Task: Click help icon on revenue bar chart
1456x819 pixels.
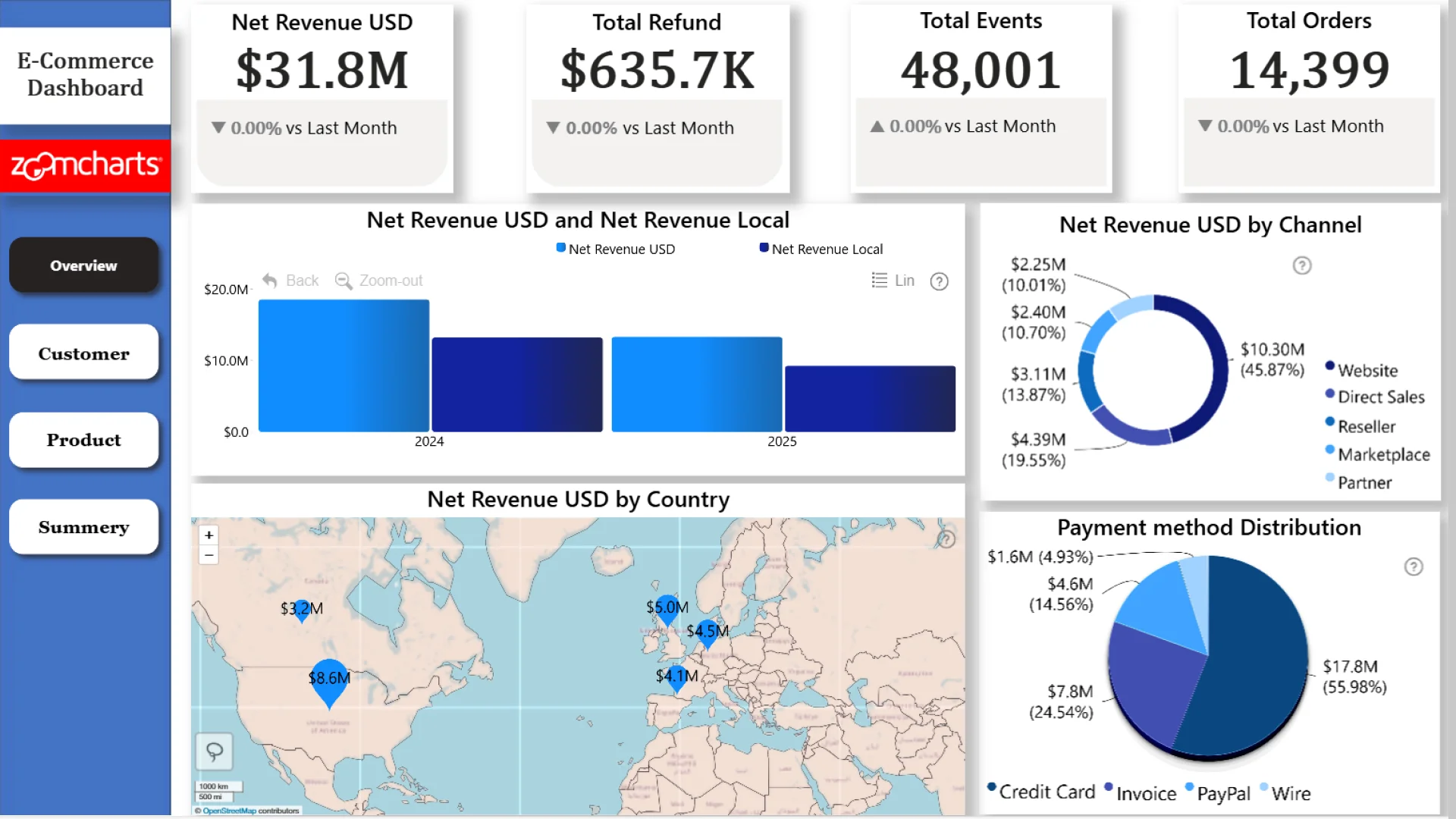Action: coord(939,281)
